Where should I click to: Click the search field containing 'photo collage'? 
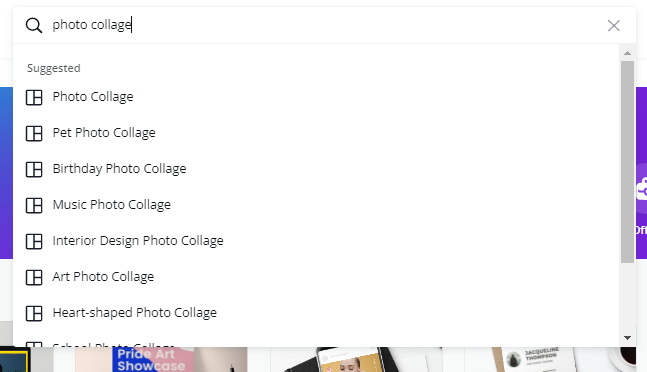pyautogui.click(x=324, y=25)
